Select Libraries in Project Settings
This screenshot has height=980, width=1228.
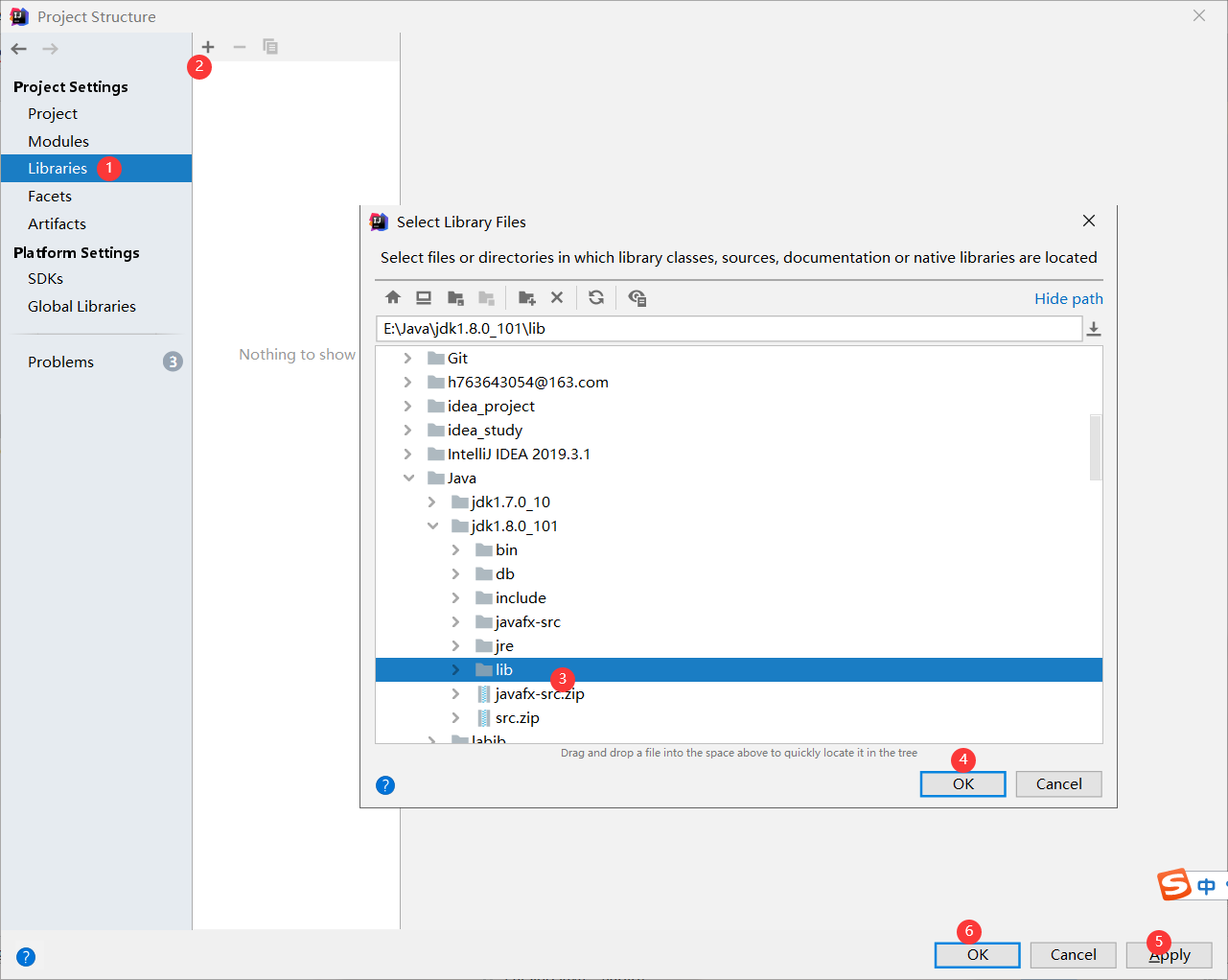(96, 168)
